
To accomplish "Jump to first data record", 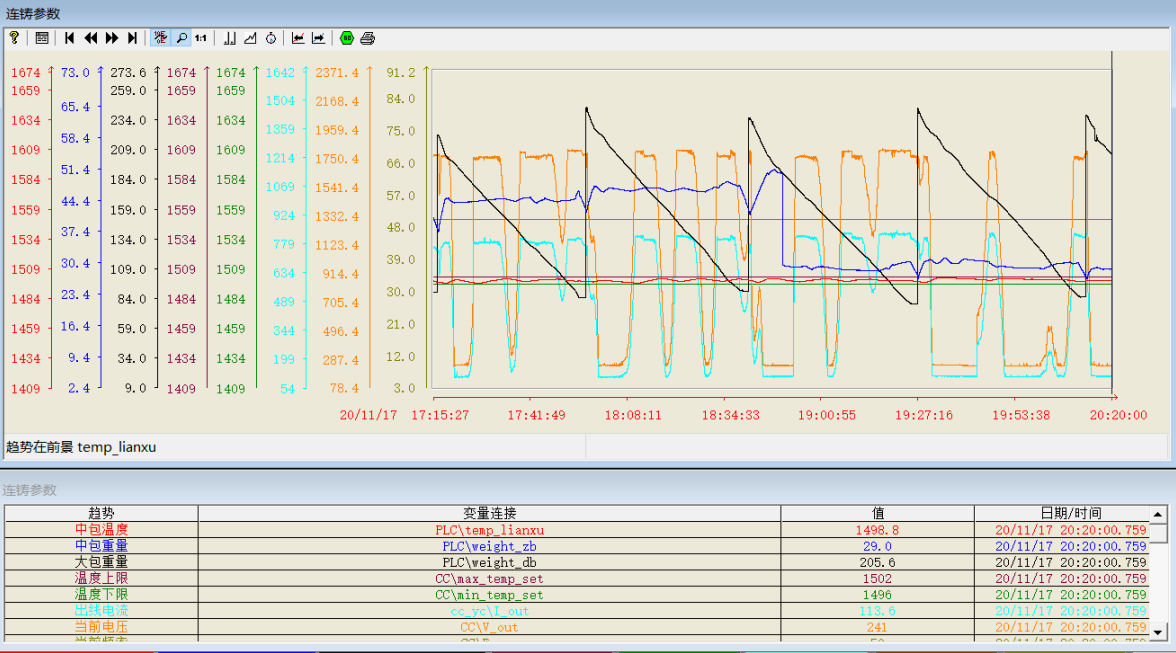I will 70,37.
